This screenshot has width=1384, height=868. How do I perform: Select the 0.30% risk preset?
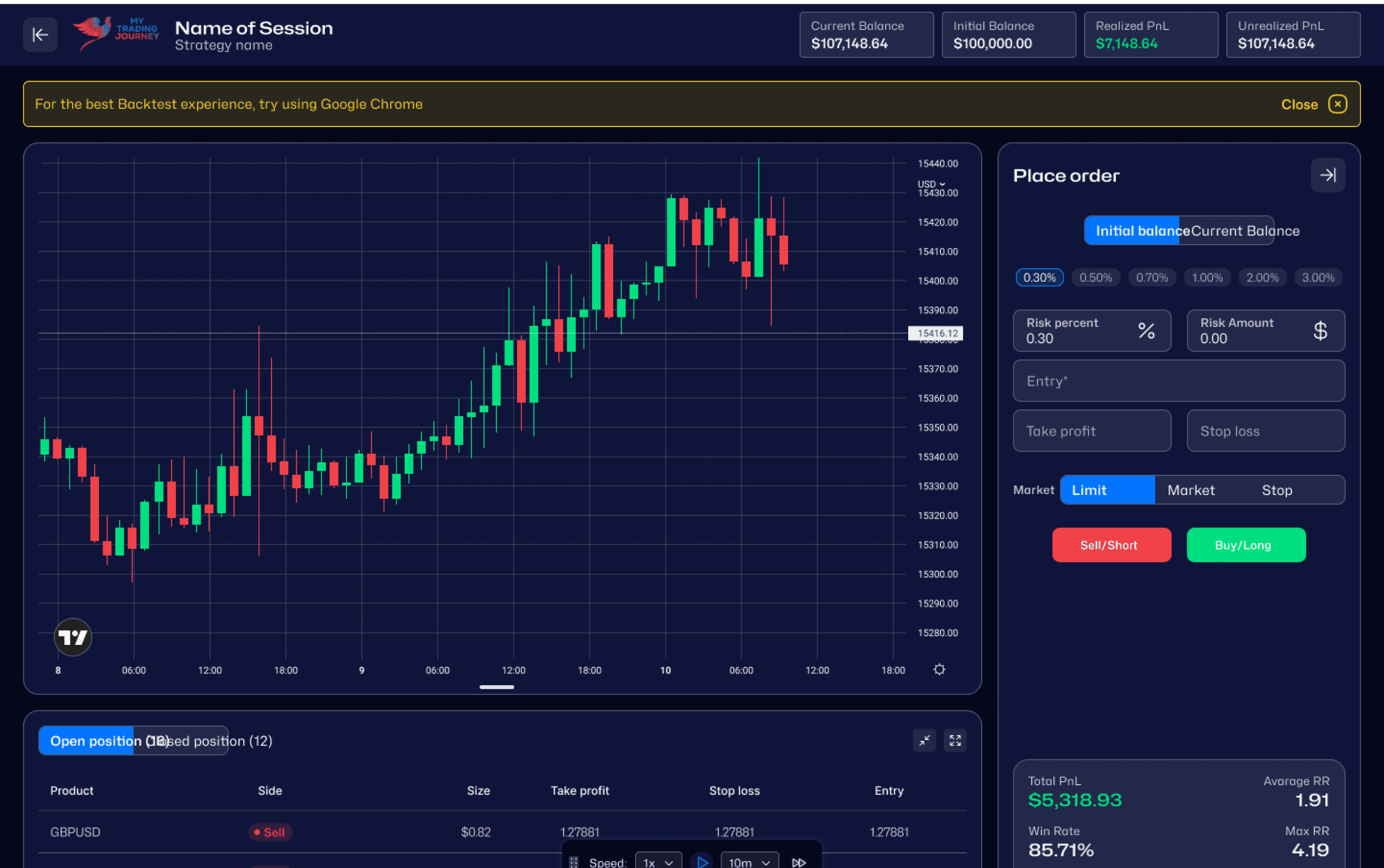tap(1039, 278)
